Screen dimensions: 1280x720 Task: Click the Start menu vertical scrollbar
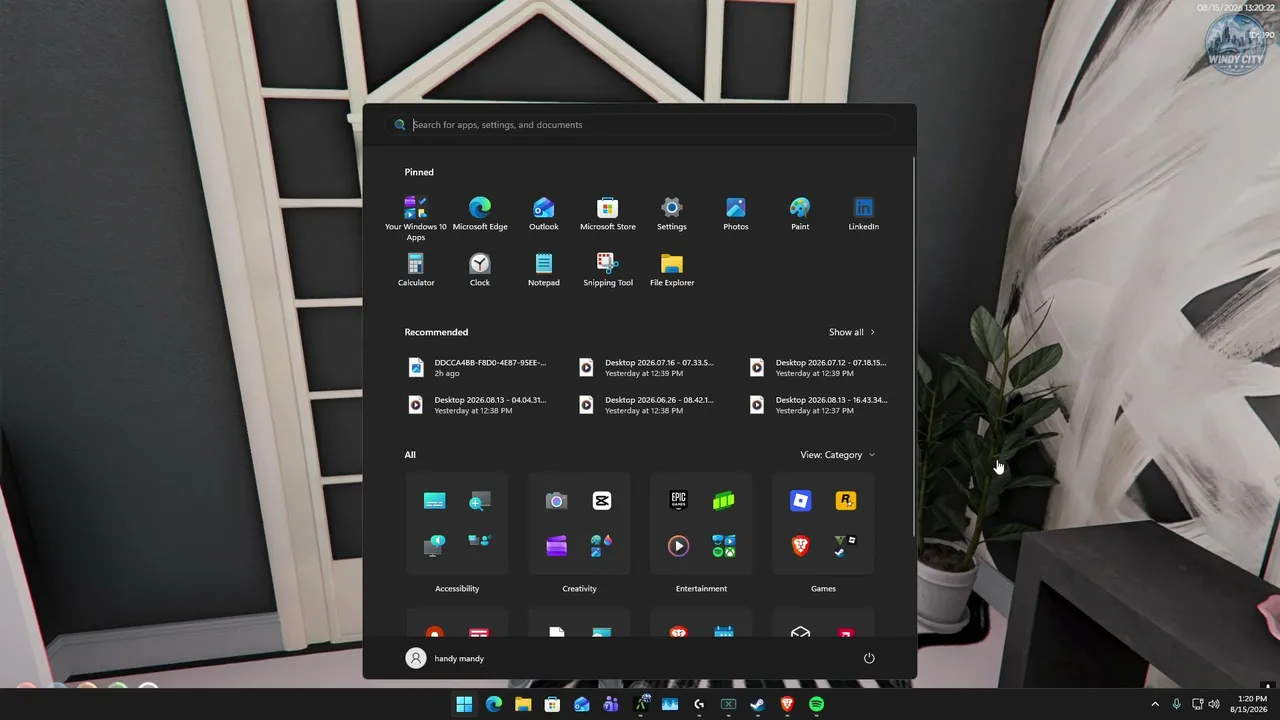click(x=914, y=345)
